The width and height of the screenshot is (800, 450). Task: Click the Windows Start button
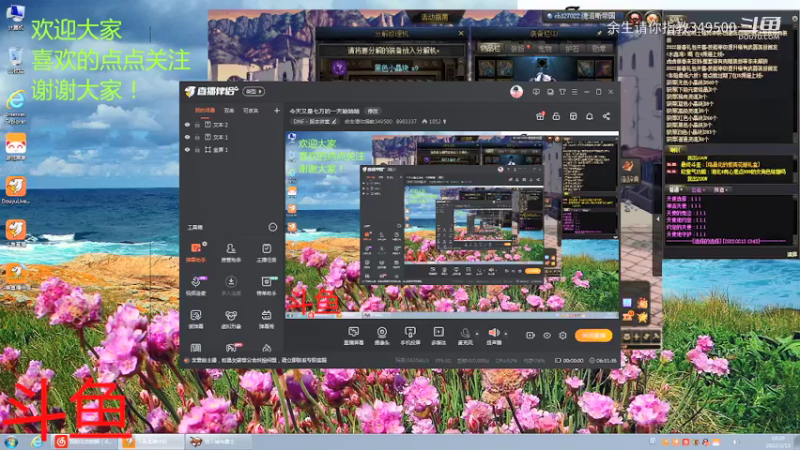(11, 442)
